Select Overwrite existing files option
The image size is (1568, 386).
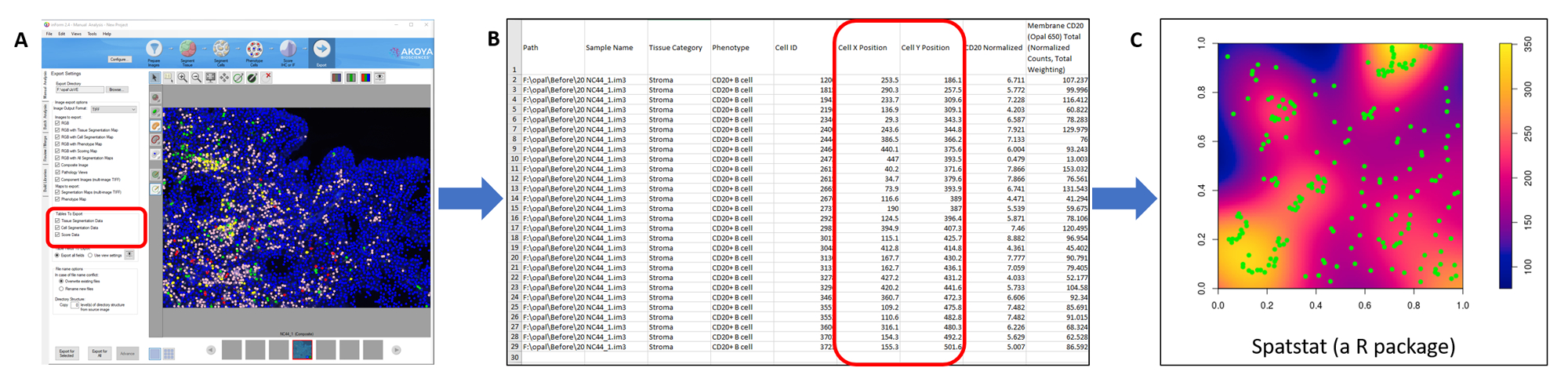click(x=61, y=281)
